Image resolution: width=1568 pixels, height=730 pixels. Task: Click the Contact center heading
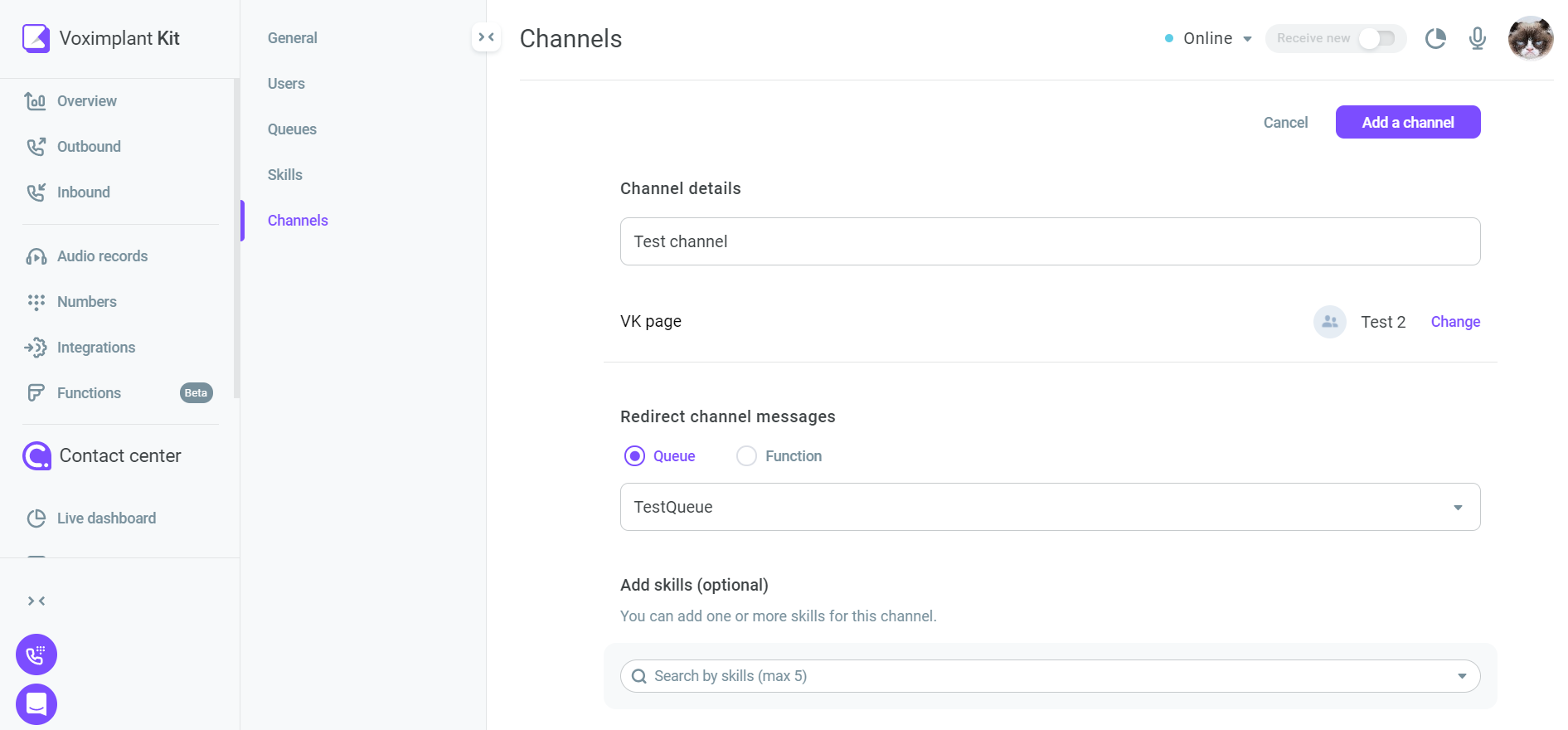click(120, 455)
